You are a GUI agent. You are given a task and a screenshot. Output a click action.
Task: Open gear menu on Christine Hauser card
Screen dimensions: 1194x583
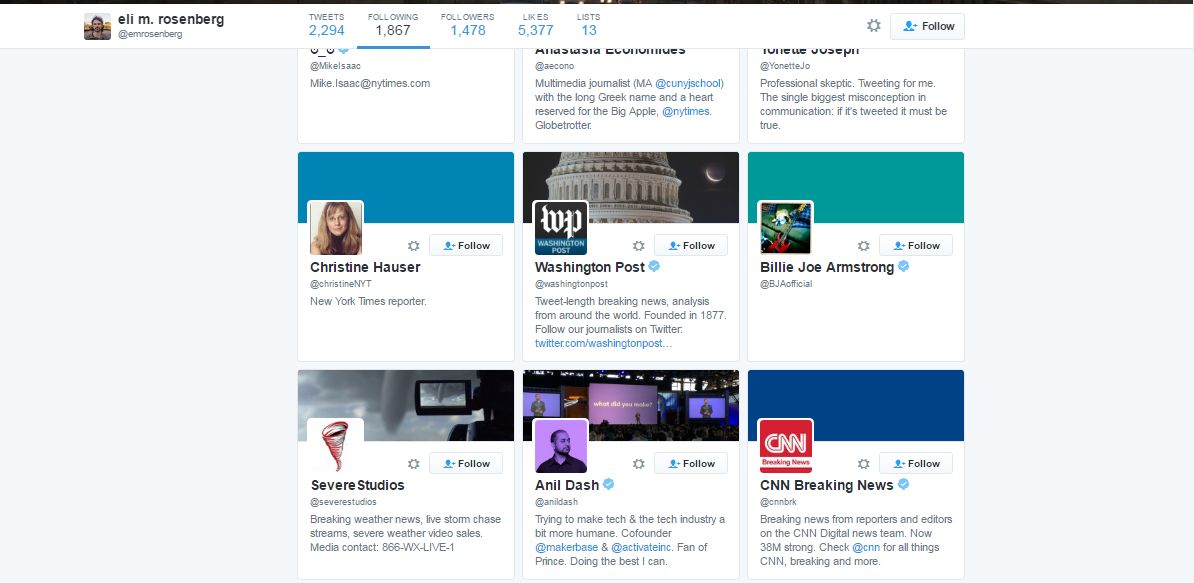tap(413, 246)
